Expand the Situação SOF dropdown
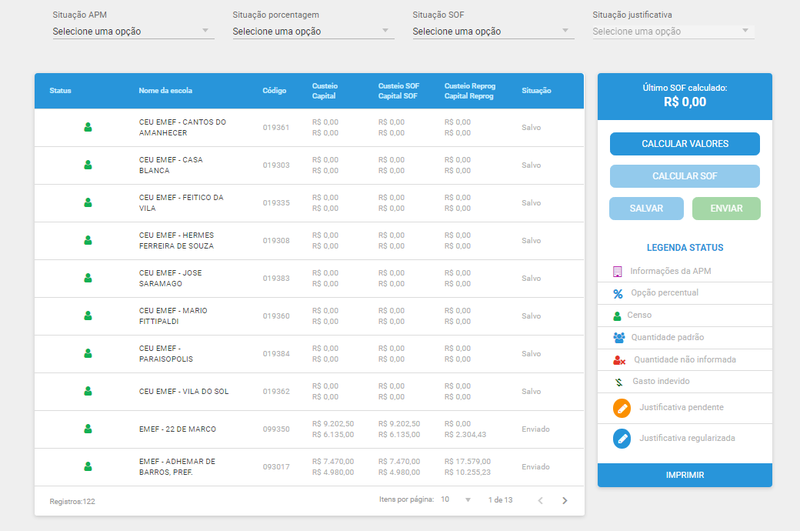The width and height of the screenshot is (800, 531). click(x=493, y=32)
